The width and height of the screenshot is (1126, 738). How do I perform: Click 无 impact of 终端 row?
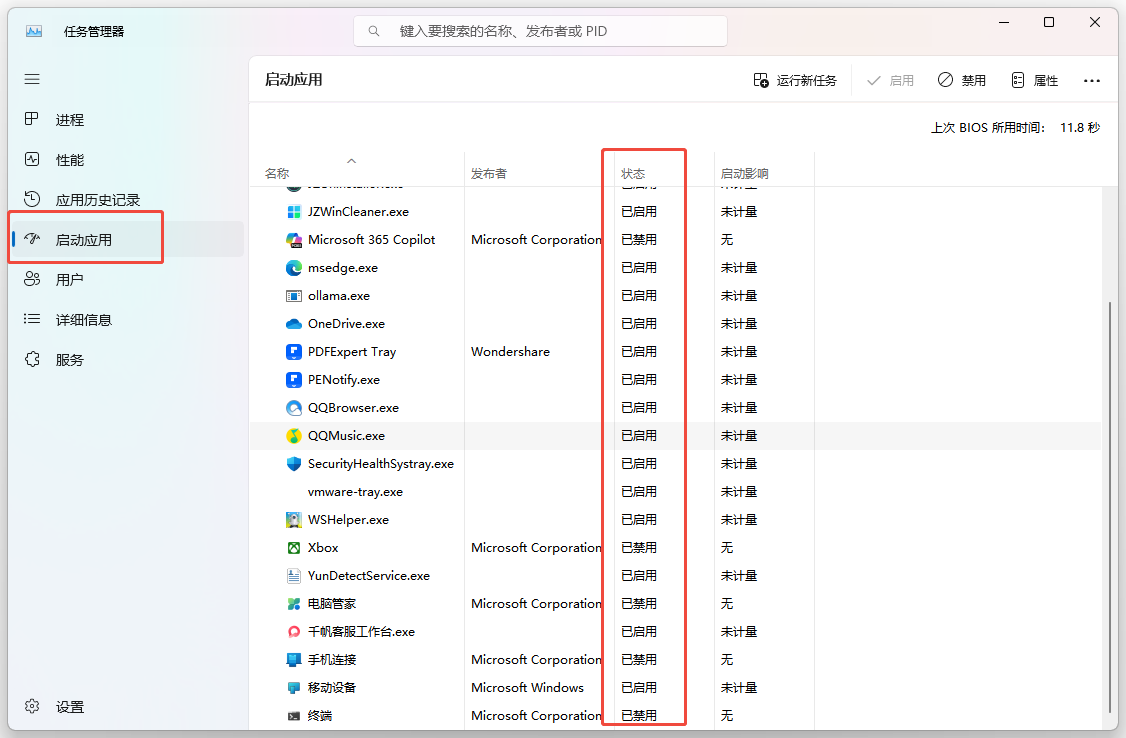point(727,716)
